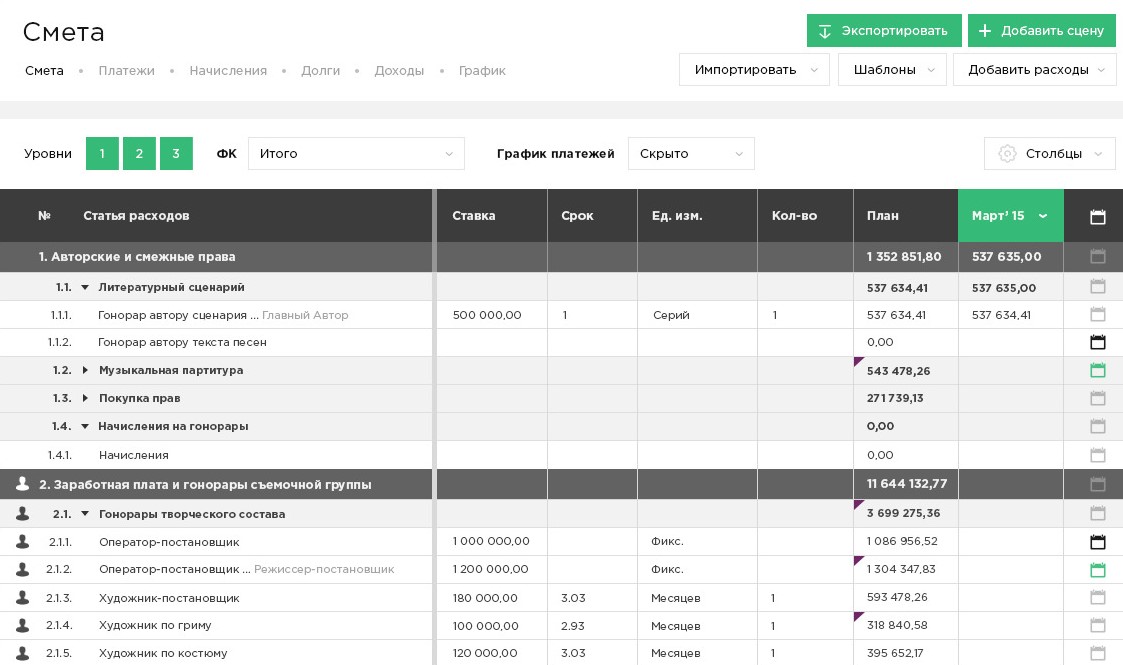The height and width of the screenshot is (665, 1123).
Task: Click the calendar icon in the table header
Action: click(x=1097, y=216)
